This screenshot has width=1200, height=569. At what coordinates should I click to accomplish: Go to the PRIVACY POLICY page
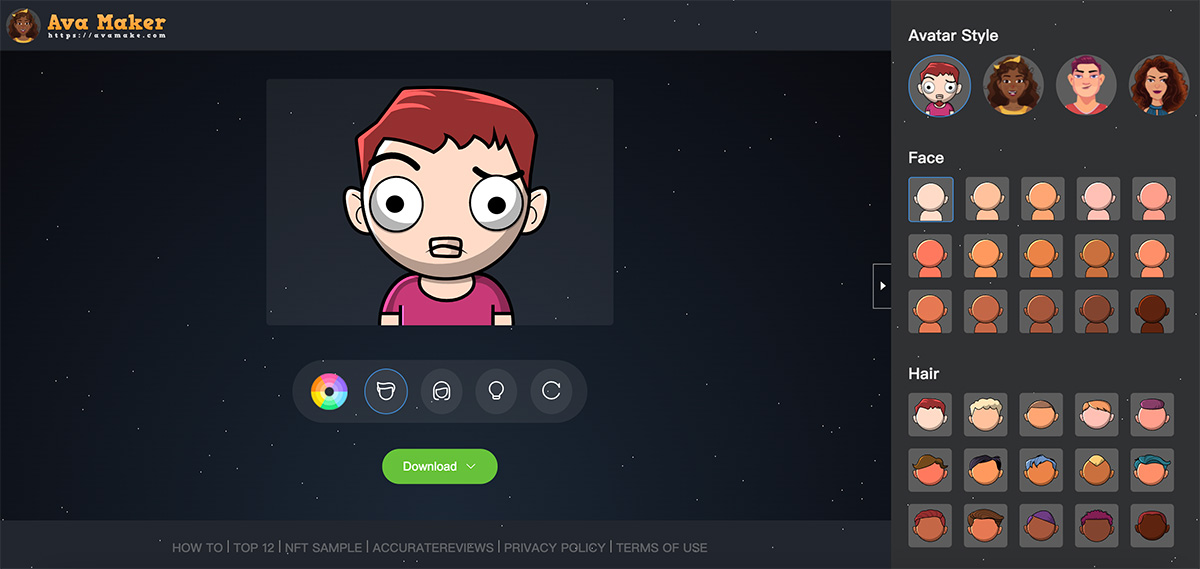pos(555,548)
